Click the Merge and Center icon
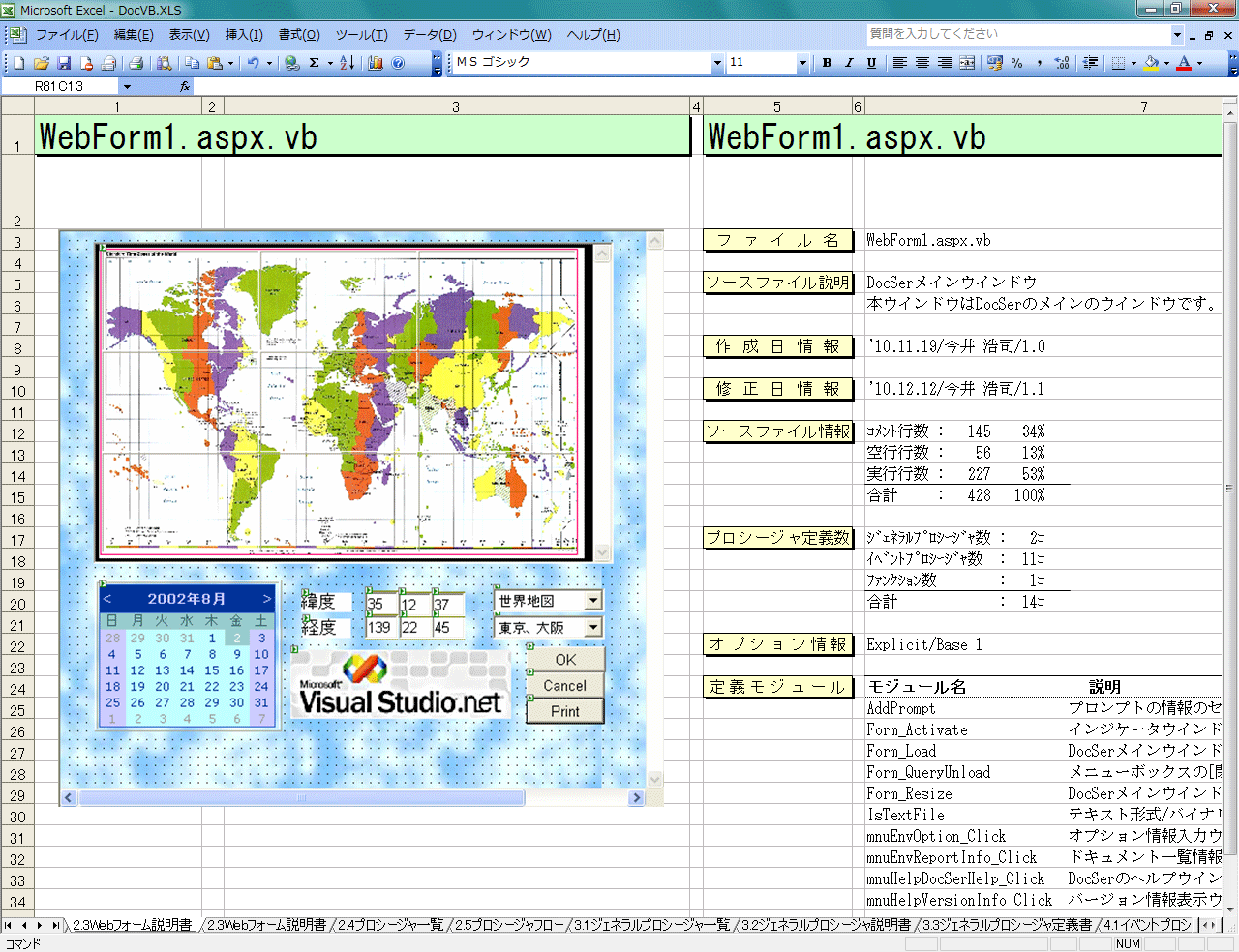Screen dimensions: 1239x952 (967, 63)
